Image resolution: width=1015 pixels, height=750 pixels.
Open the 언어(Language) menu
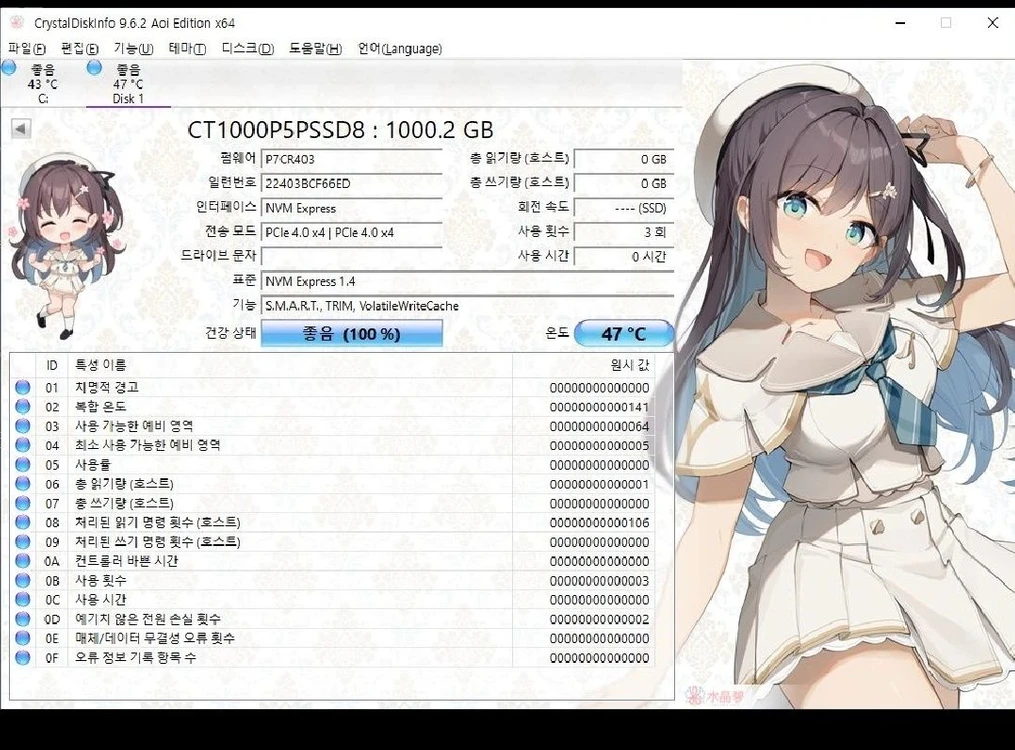pos(399,49)
